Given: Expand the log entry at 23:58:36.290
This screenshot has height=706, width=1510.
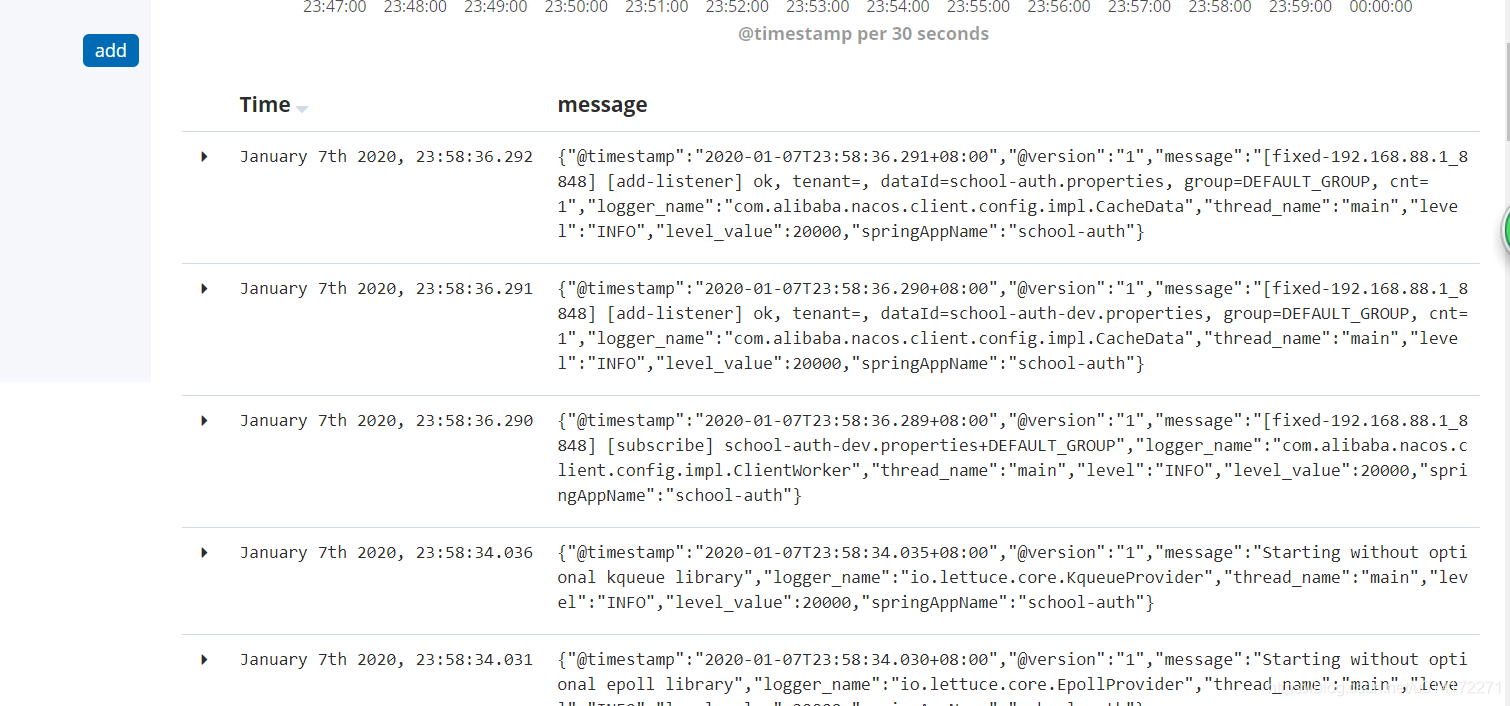Looking at the screenshot, I should pyautogui.click(x=203, y=420).
